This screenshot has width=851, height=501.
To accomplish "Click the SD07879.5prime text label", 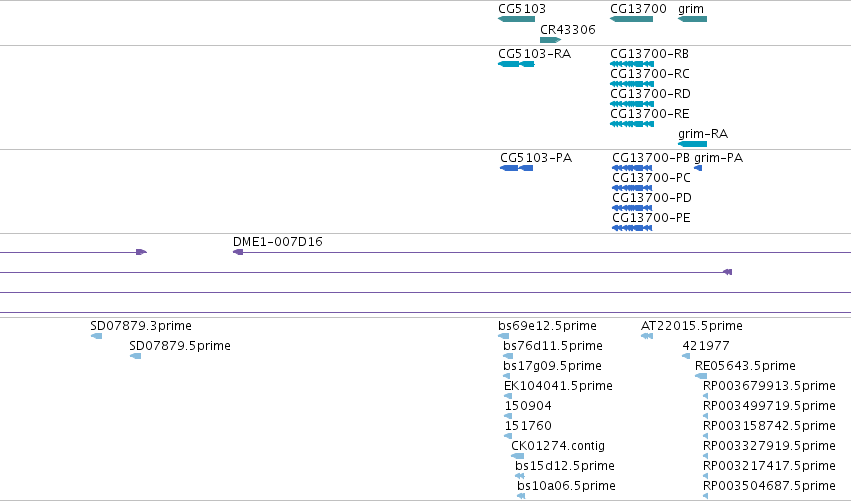I will click(x=180, y=346).
